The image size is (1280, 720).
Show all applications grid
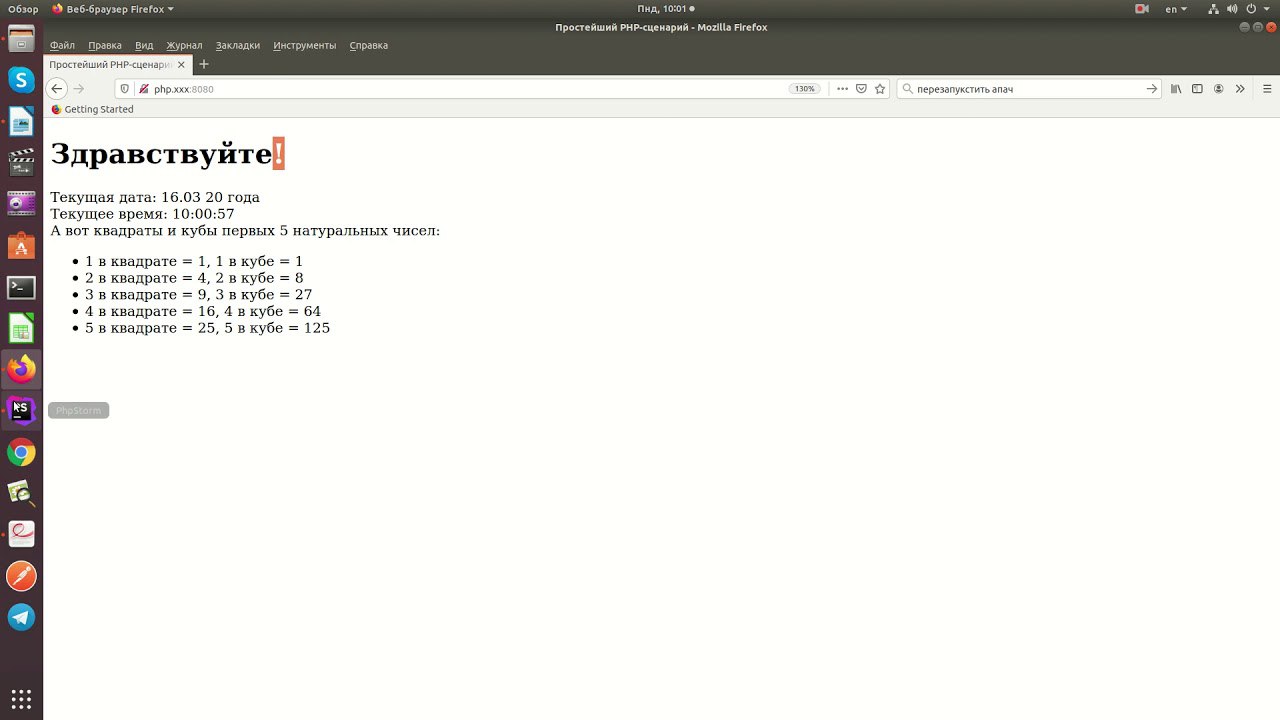[x=21, y=699]
